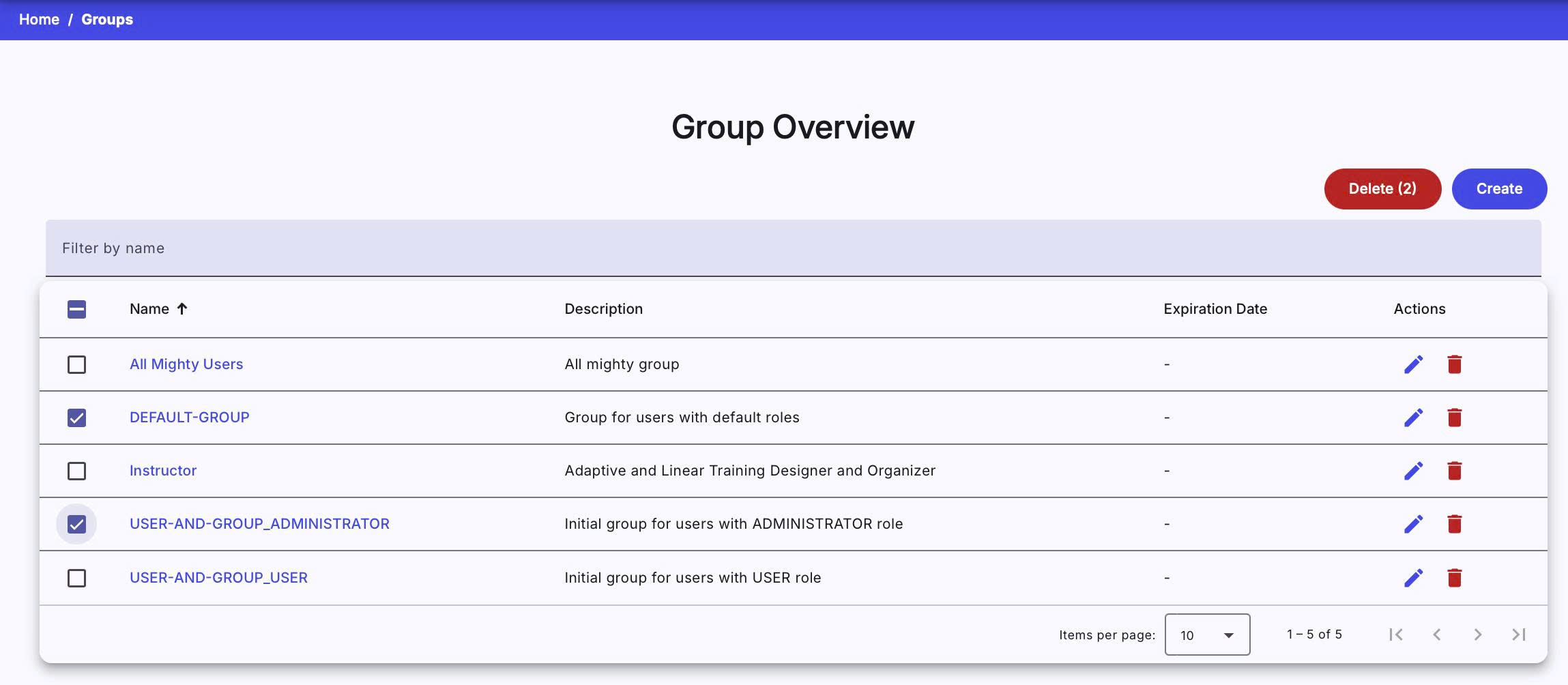The height and width of the screenshot is (685, 1568).
Task: Navigate to Home in breadcrumb
Action: point(39,19)
